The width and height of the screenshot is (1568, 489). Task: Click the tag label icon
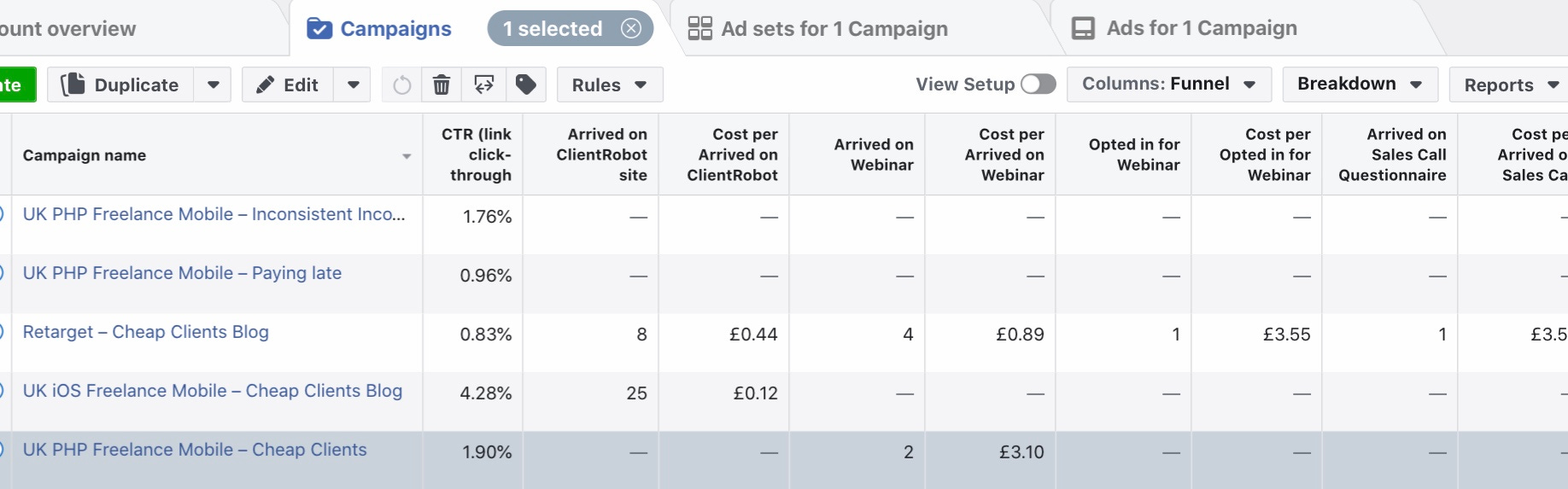coord(526,84)
